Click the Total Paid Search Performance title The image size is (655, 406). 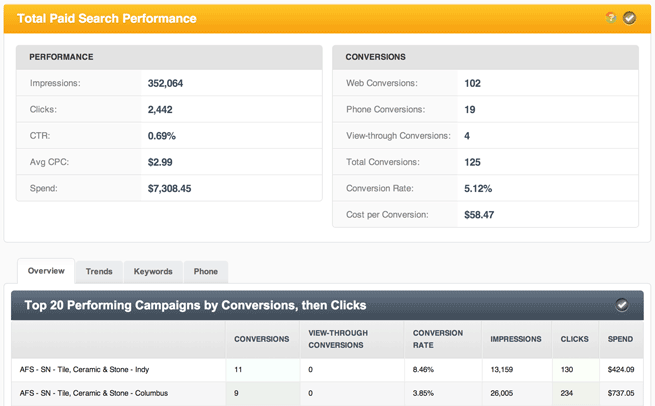pos(107,18)
